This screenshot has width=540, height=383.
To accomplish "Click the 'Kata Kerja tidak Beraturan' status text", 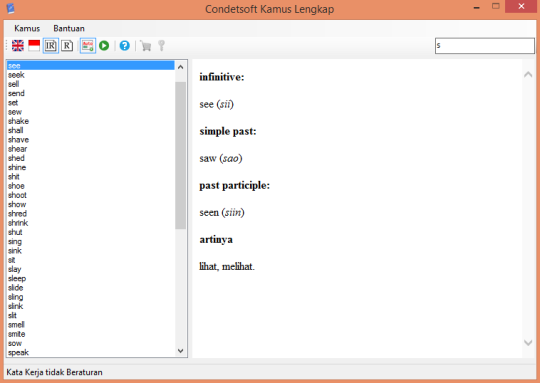I will point(54,372).
